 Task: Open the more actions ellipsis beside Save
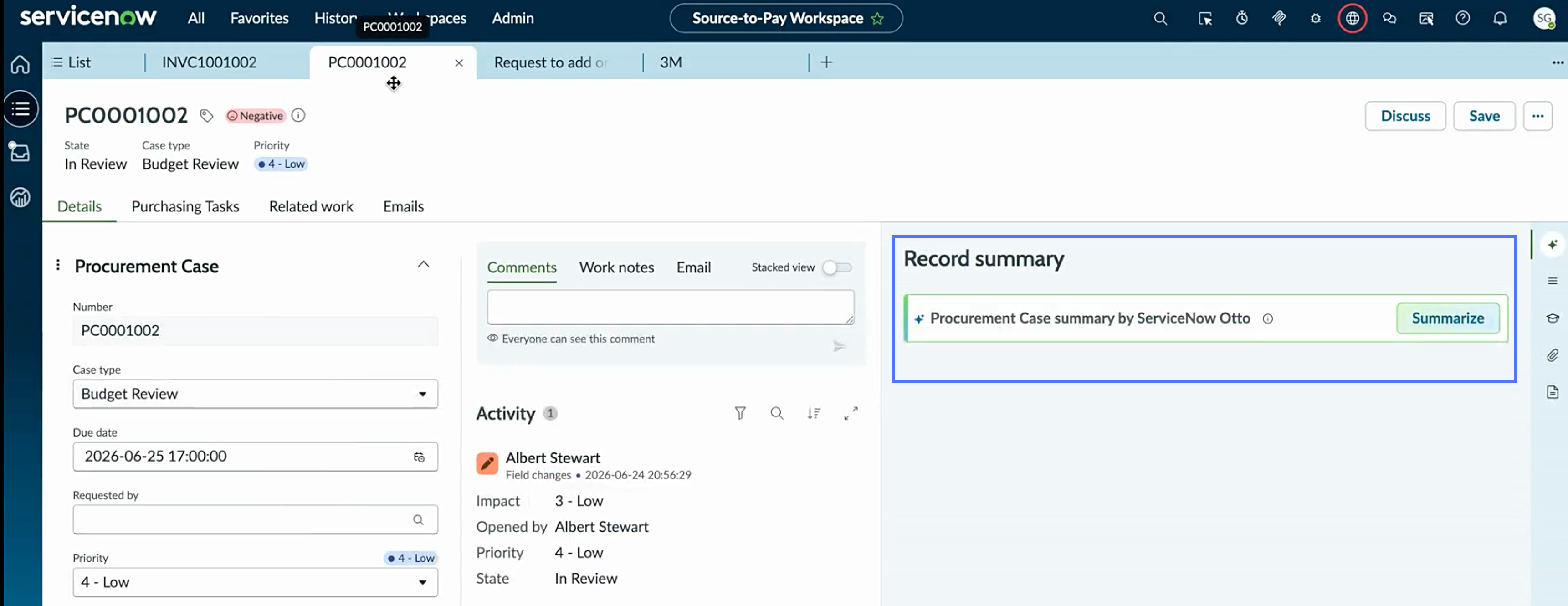[1537, 116]
